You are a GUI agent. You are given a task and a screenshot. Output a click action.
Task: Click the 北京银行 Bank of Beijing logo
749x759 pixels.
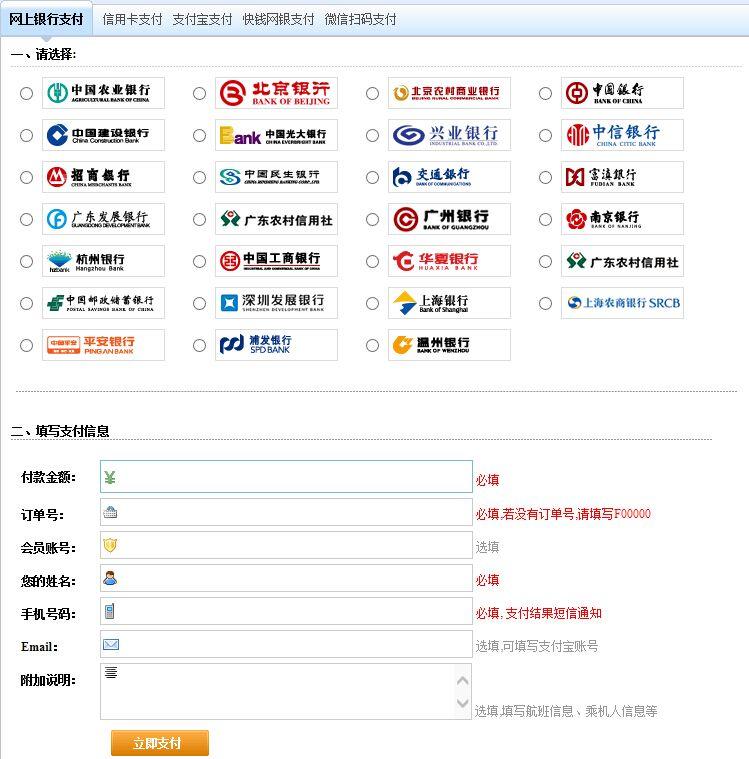pyautogui.click(x=276, y=93)
